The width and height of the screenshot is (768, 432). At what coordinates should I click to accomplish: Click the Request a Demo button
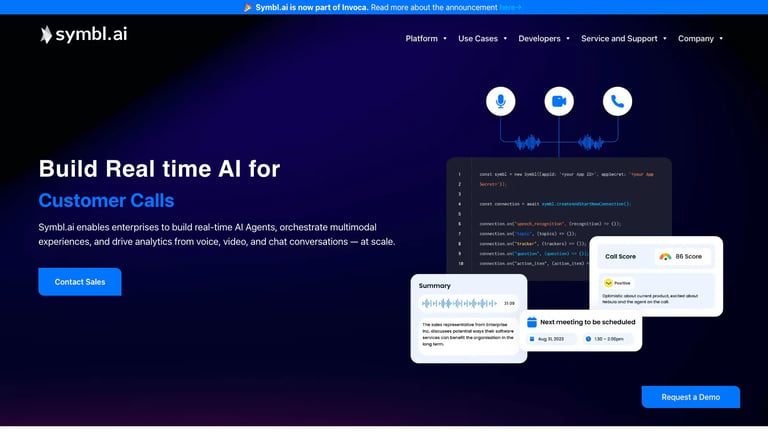691,397
